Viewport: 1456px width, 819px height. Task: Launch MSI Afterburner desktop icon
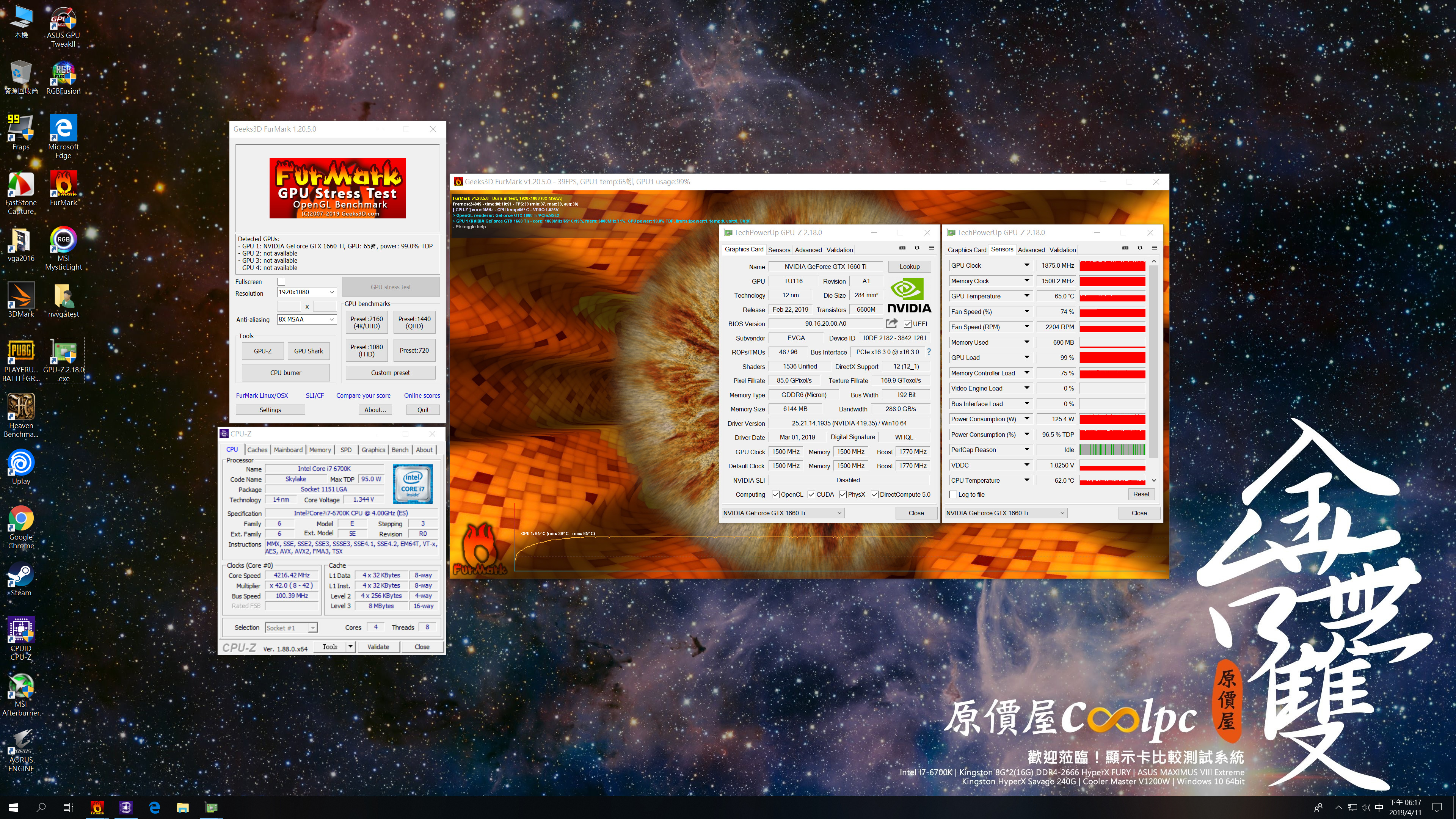tap(21, 695)
